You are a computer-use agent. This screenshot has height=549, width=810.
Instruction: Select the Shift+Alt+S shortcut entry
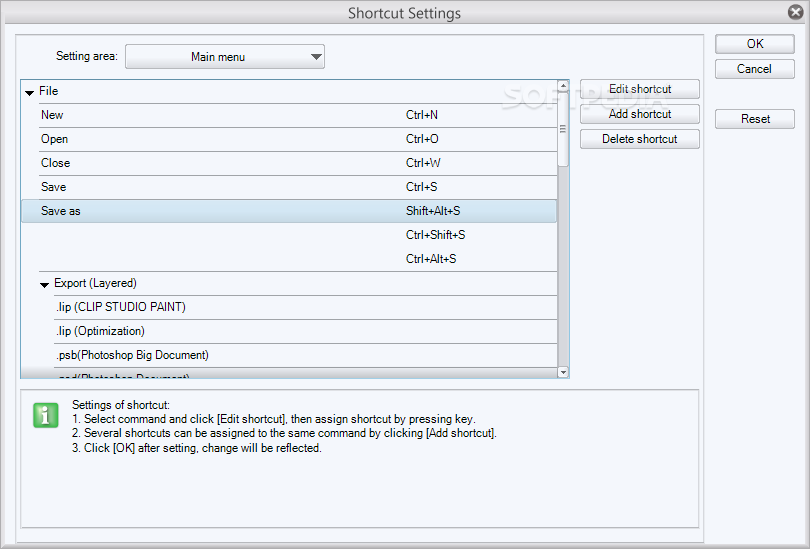tap(433, 211)
